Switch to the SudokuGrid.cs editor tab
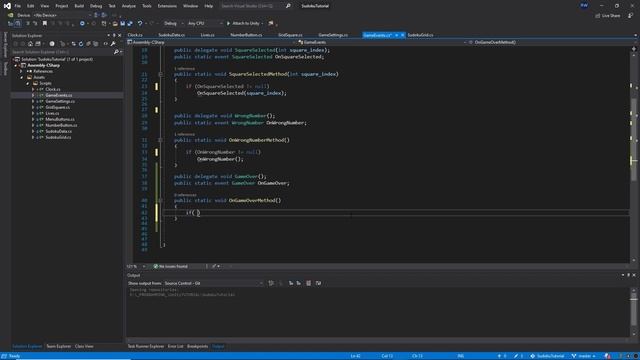The height and width of the screenshot is (360, 640). 420,35
